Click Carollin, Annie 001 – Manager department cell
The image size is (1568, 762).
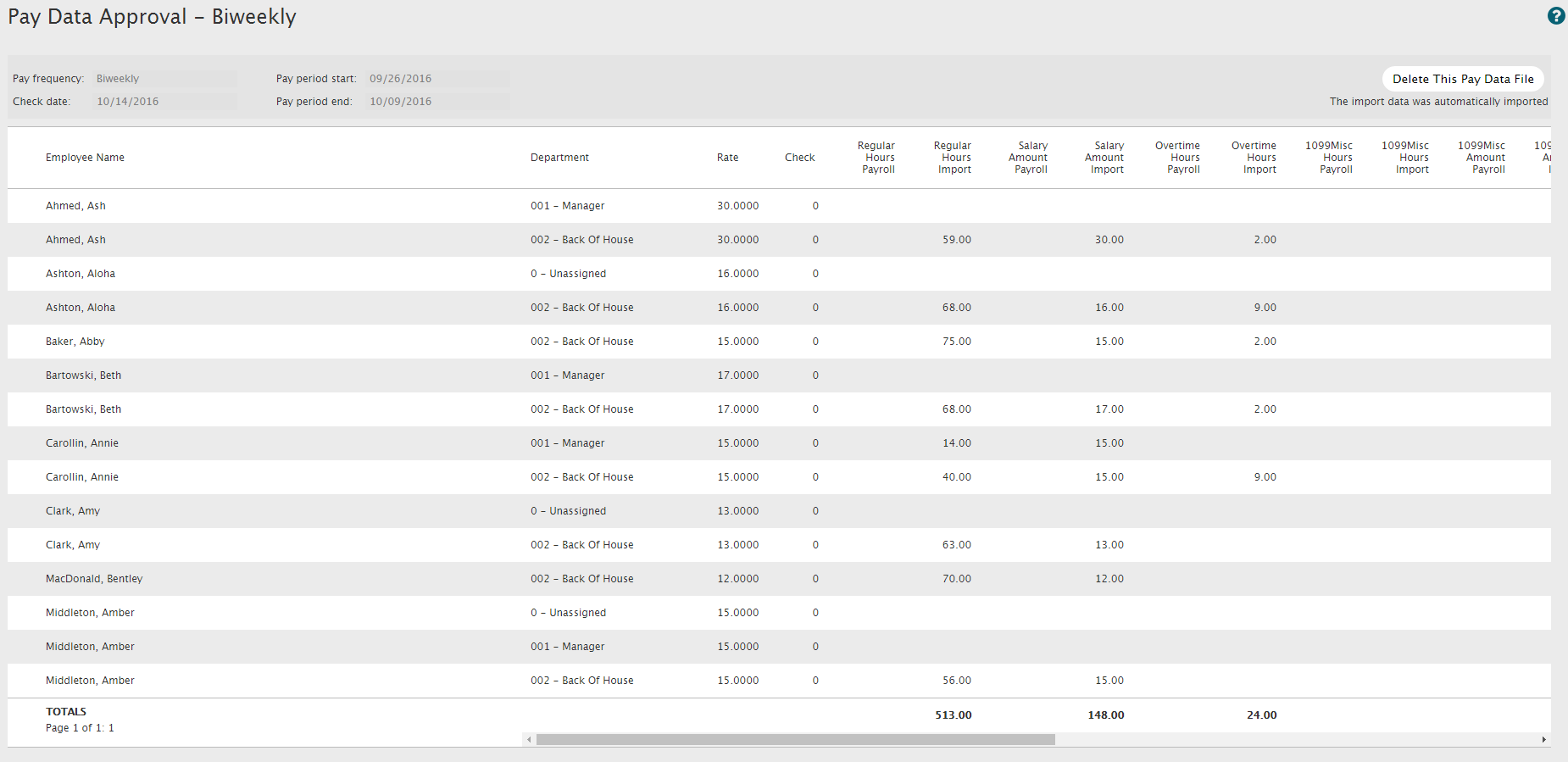[568, 443]
